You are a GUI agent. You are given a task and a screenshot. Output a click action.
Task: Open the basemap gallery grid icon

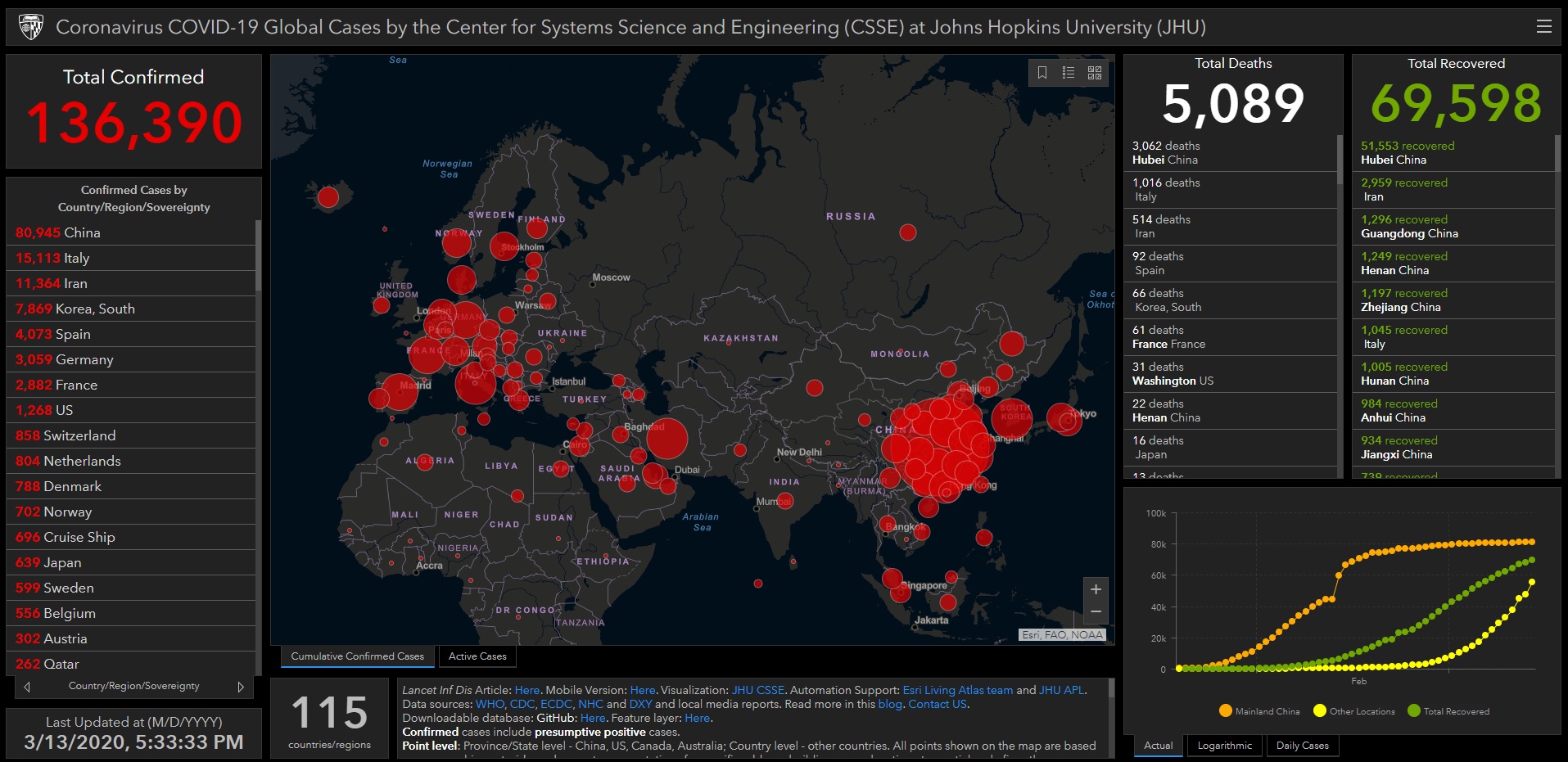click(x=1095, y=73)
